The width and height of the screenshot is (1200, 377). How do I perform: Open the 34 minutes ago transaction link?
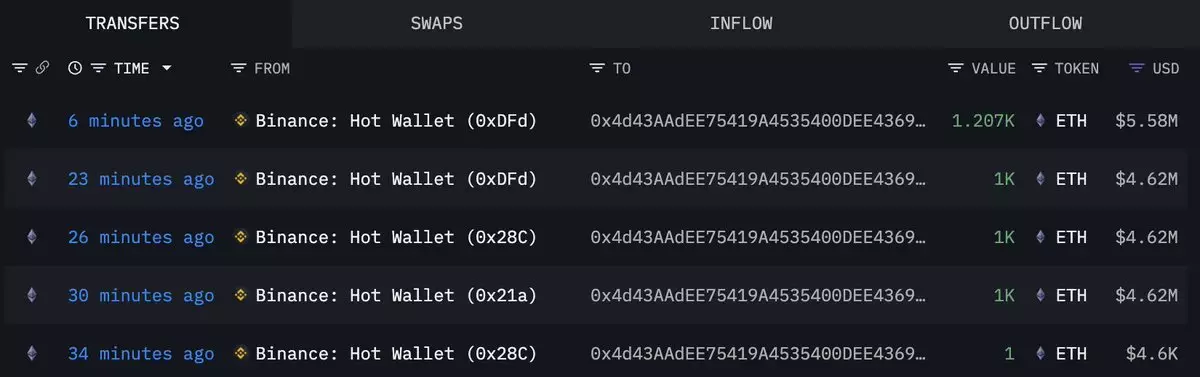(141, 354)
